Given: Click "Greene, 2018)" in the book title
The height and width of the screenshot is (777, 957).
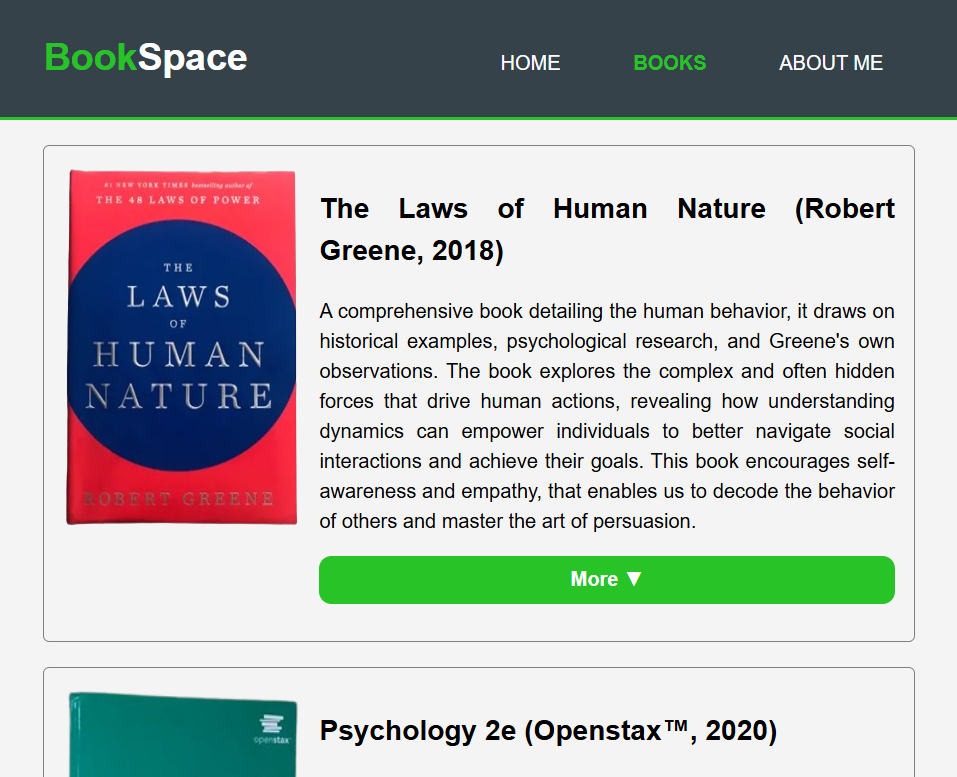Looking at the screenshot, I should pos(411,251).
